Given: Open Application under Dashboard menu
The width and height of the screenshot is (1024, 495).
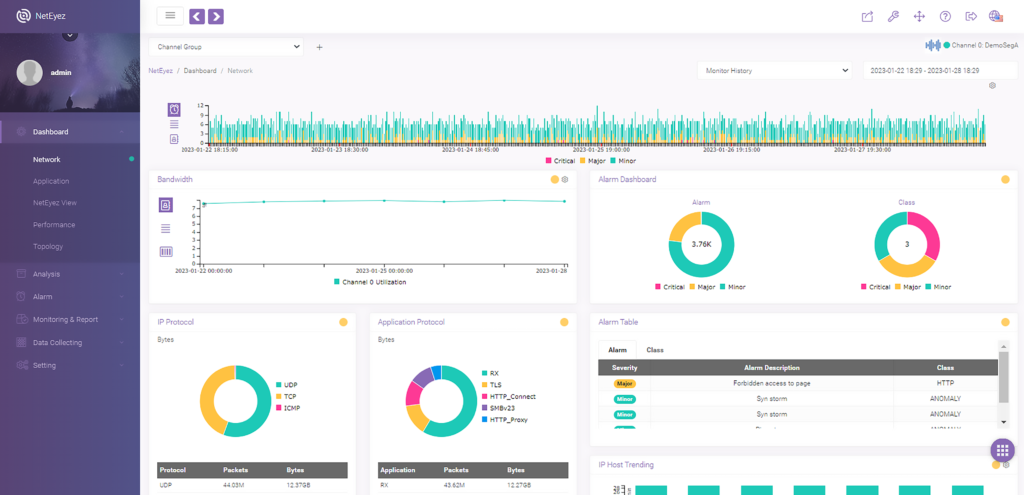Looking at the screenshot, I should pyautogui.click(x=51, y=182).
